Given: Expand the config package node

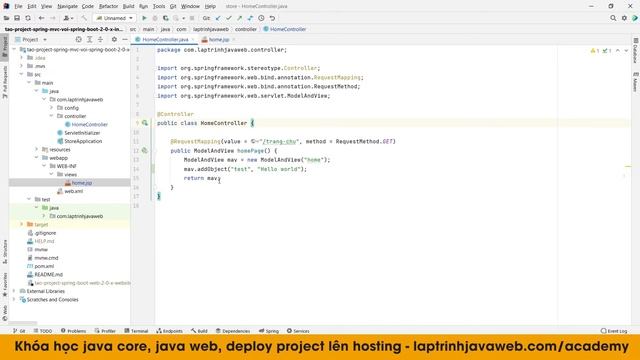Looking at the screenshot, I should pos(51,108).
